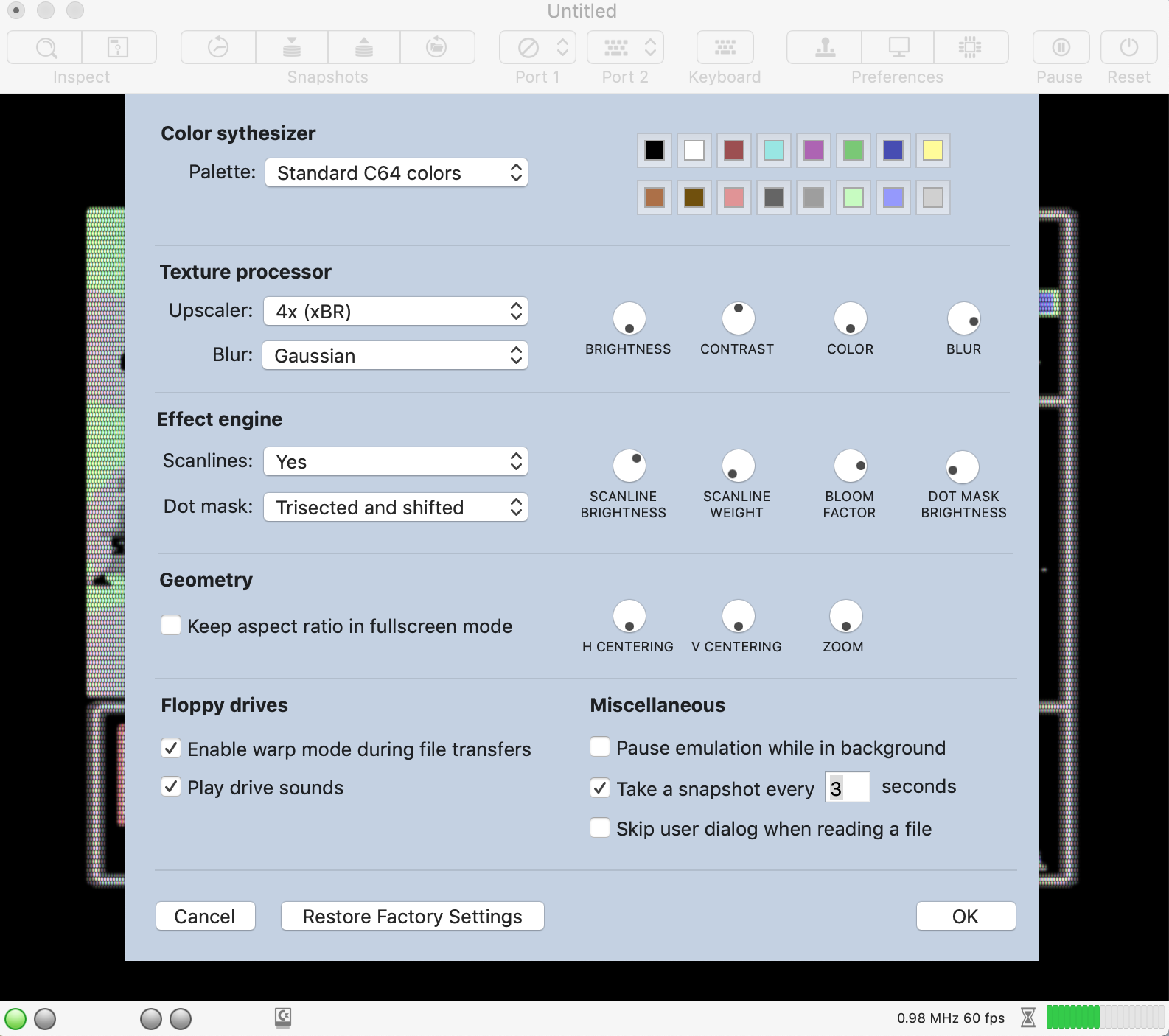Open the Blur dropdown set to Gaussian

pos(395,356)
